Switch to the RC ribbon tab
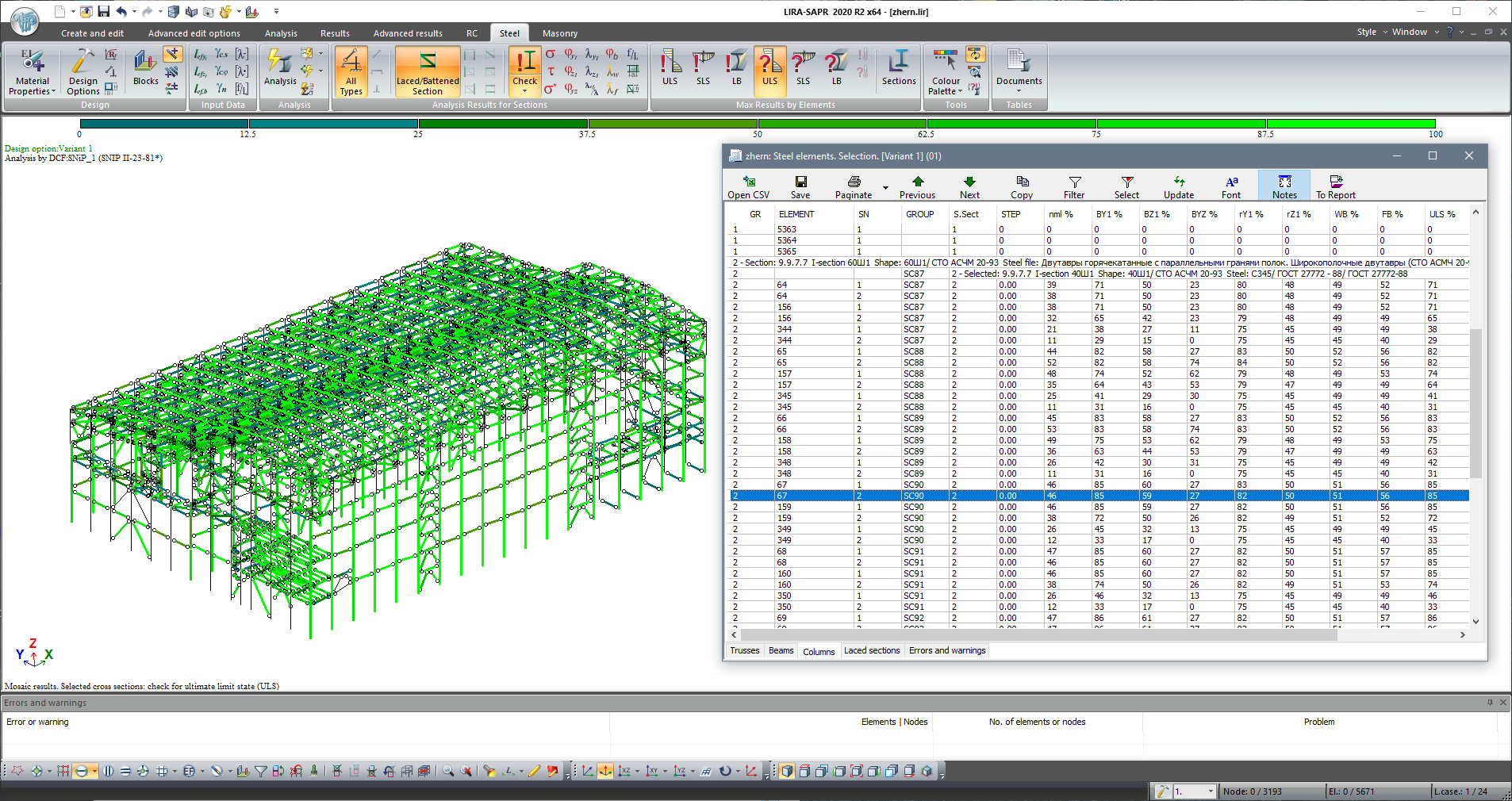The image size is (1512, 801). 472,33
